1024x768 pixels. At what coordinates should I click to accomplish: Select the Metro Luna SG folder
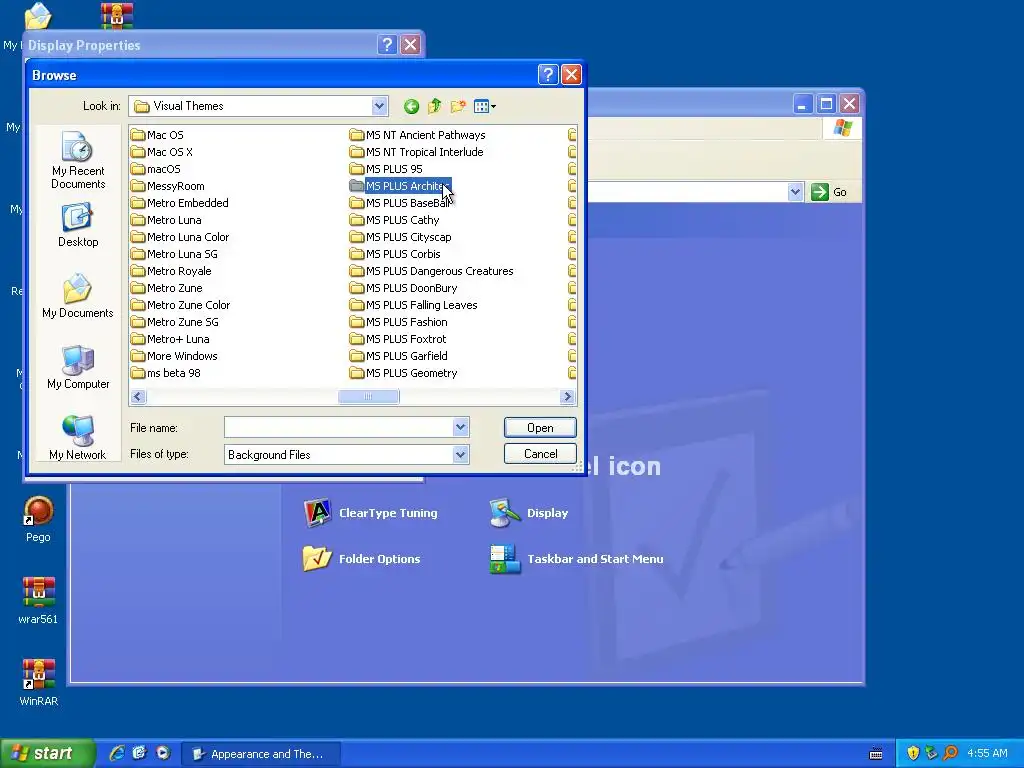tap(174, 254)
